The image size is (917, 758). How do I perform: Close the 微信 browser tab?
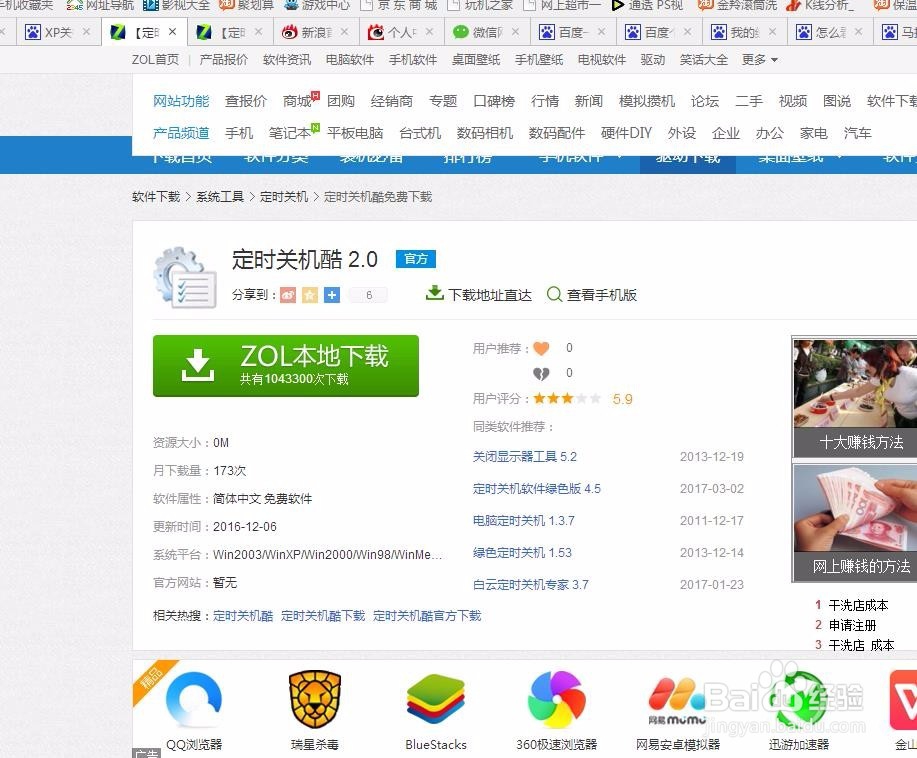516,32
